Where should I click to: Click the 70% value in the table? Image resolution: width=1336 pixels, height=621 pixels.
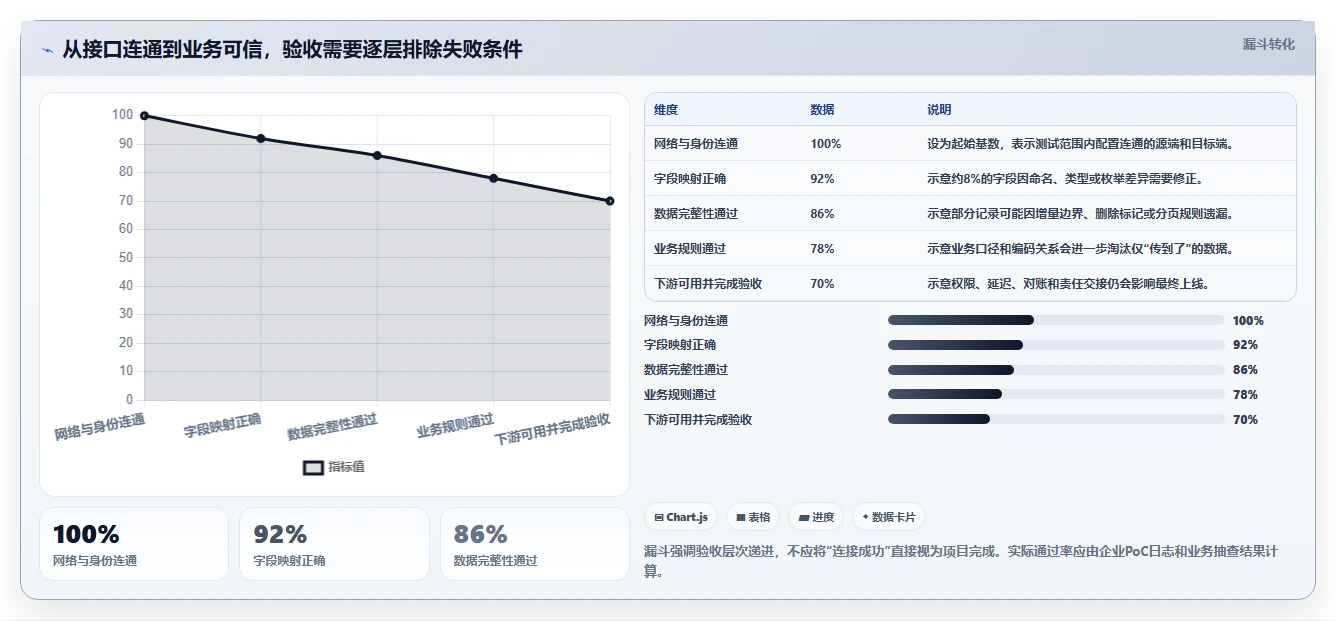click(822, 284)
